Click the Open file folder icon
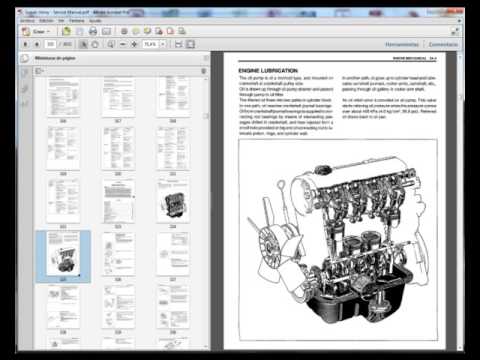The height and width of the screenshot is (360, 480). (67, 31)
